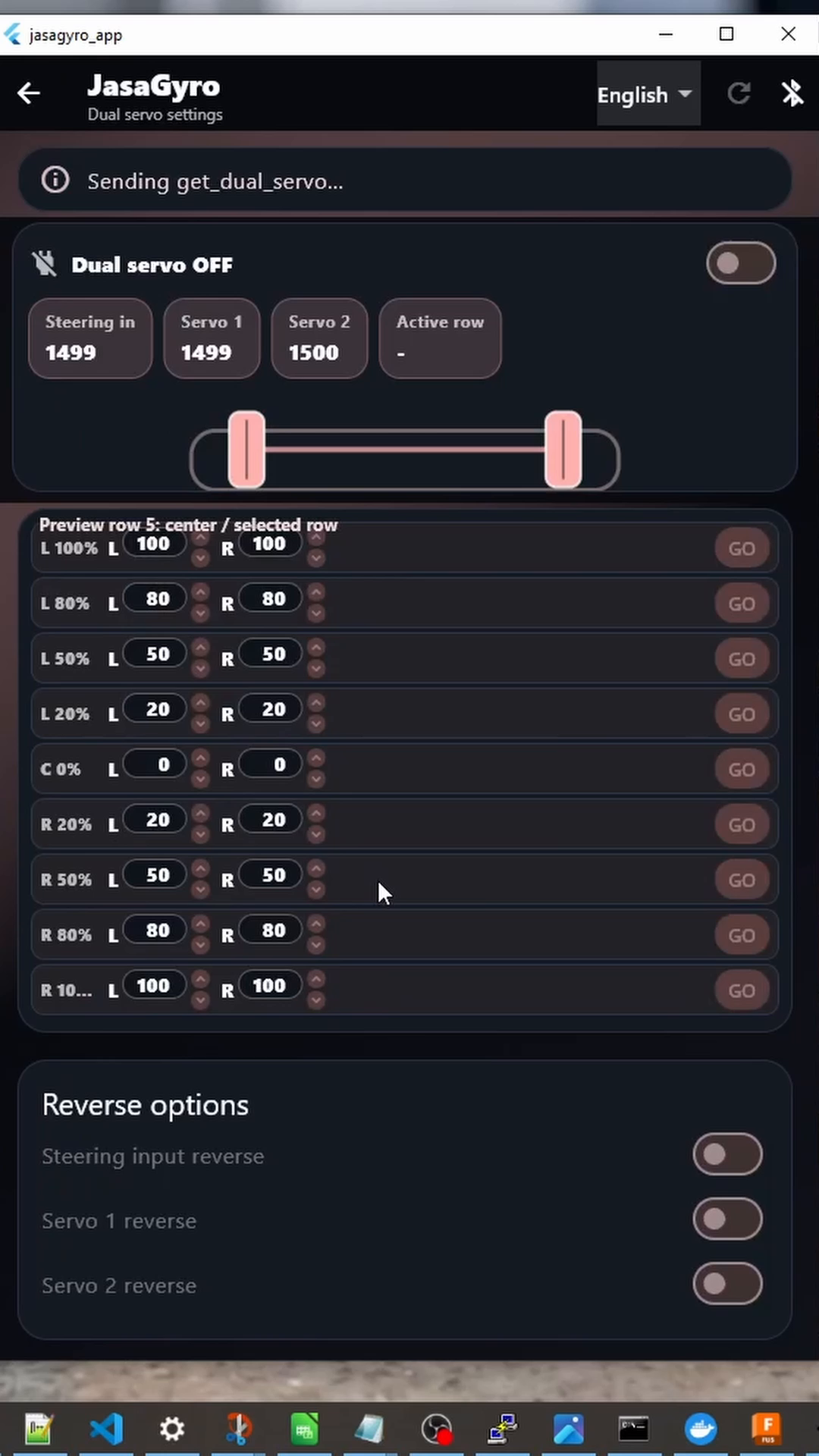Click the L input field on R 20% row
819x1456 pixels.
click(155, 820)
